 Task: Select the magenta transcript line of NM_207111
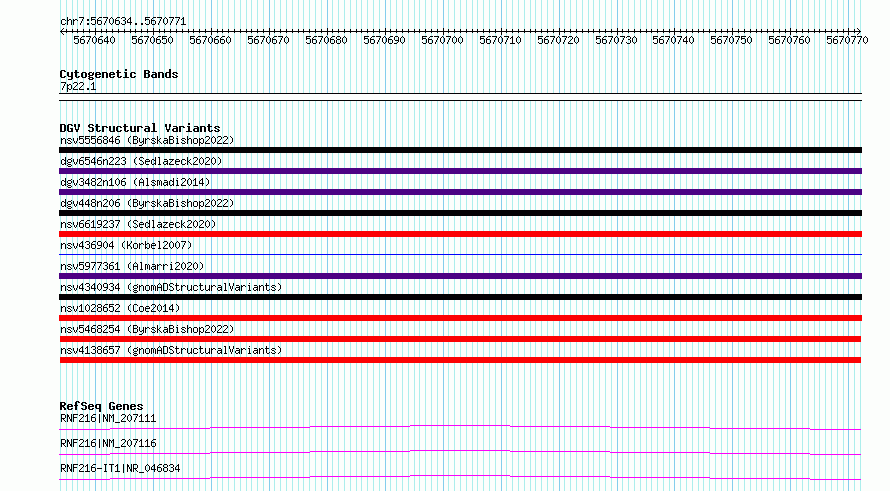(460, 427)
